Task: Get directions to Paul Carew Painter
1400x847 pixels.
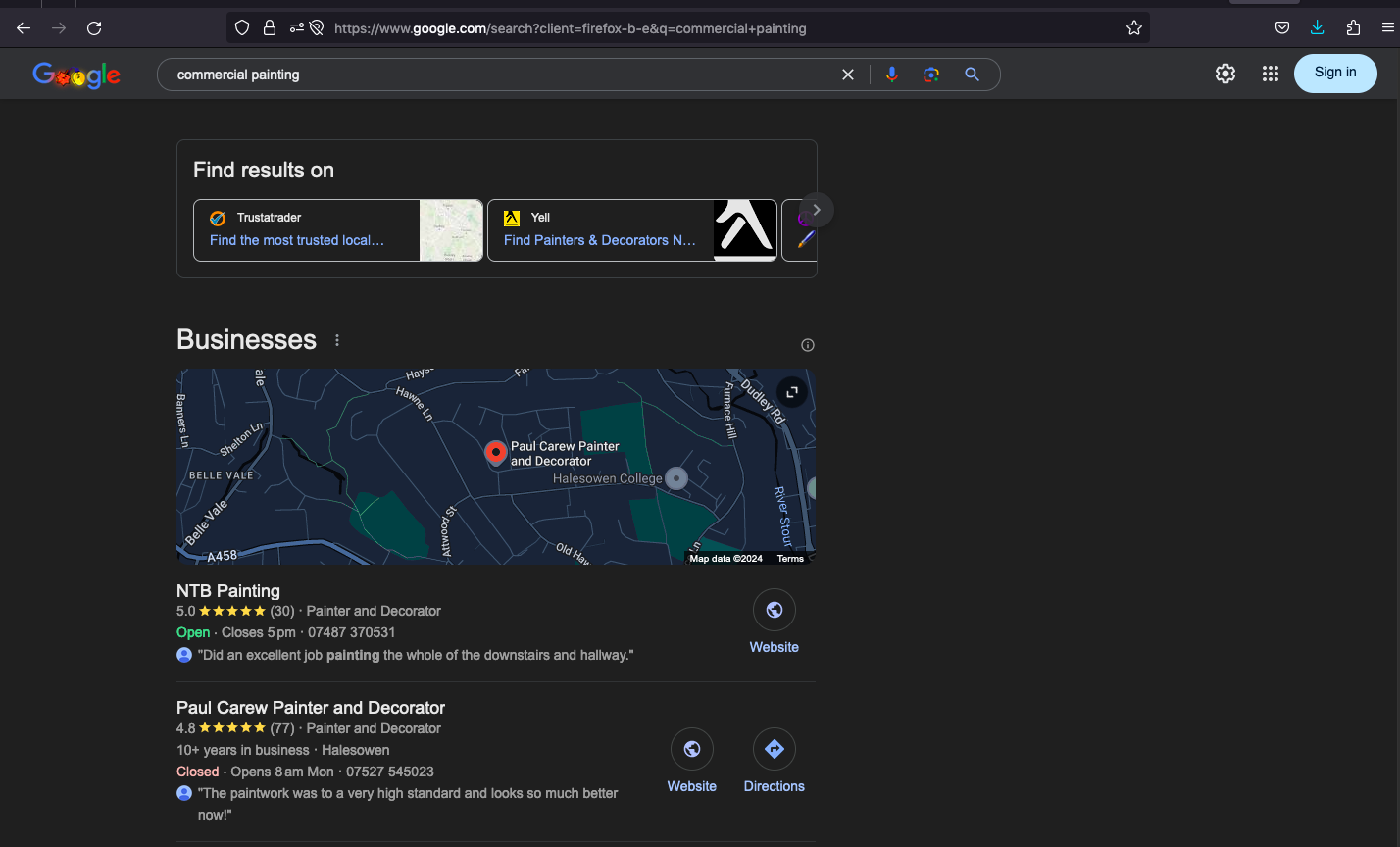Action: pos(774,760)
